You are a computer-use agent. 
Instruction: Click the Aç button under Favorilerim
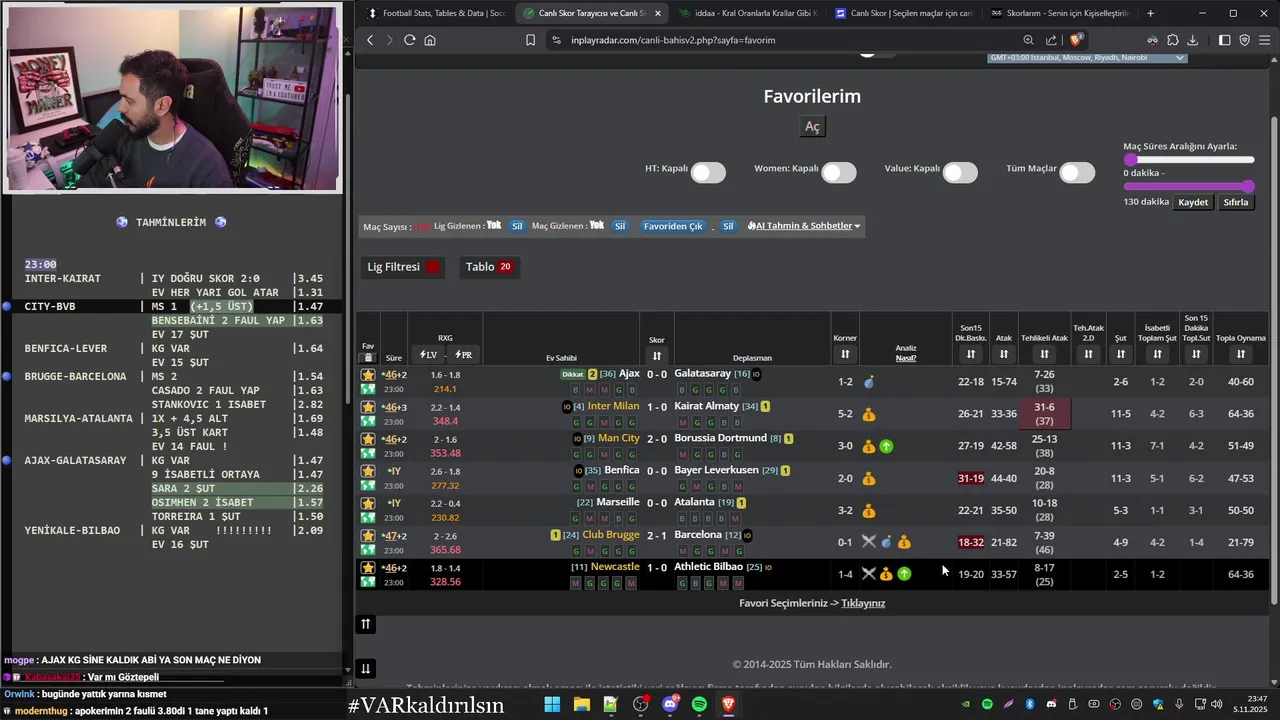click(813, 127)
